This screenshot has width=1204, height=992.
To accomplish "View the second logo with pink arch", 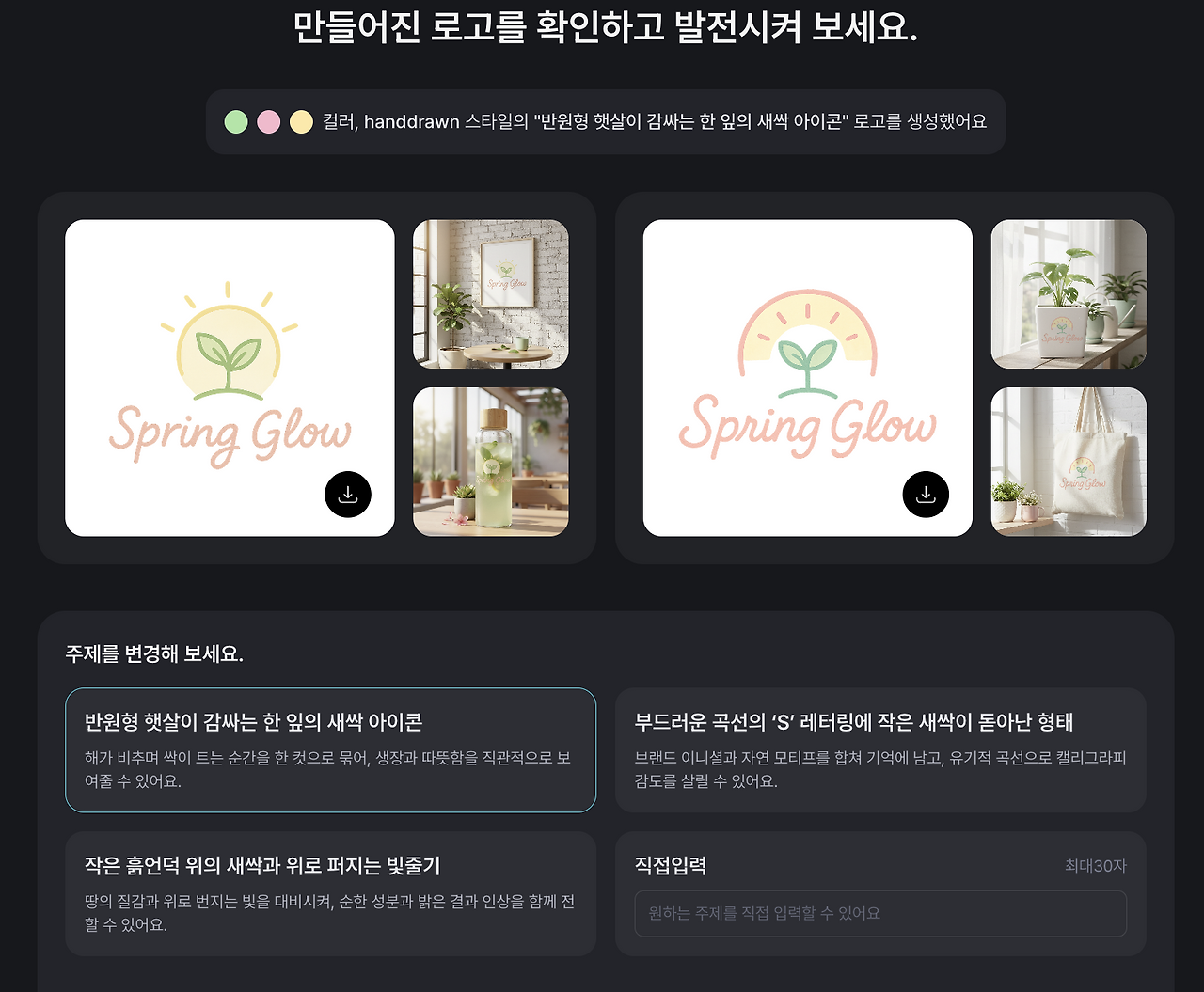I will tap(807, 378).
